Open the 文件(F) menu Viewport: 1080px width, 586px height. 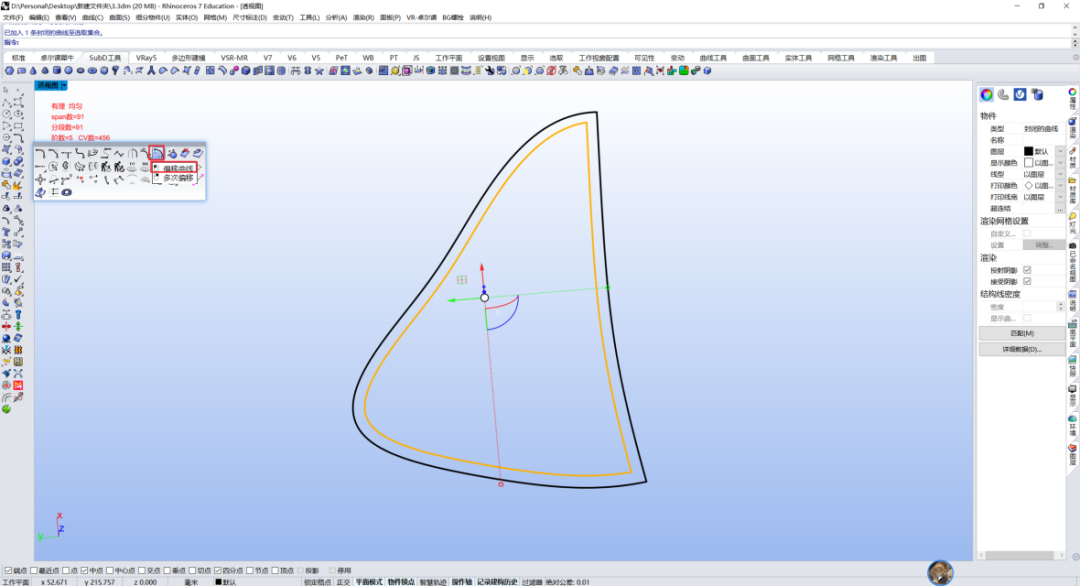[12, 17]
